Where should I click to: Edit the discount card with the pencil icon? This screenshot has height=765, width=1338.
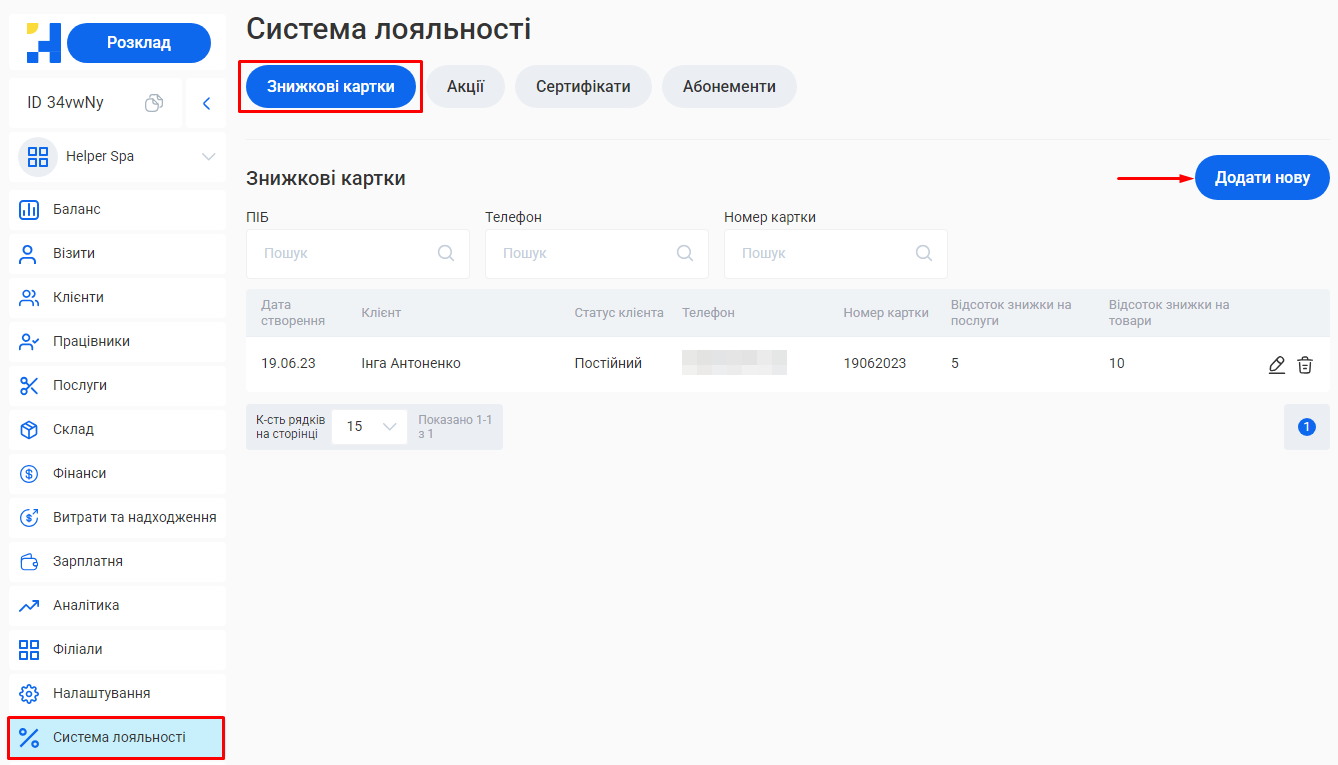tap(1277, 364)
